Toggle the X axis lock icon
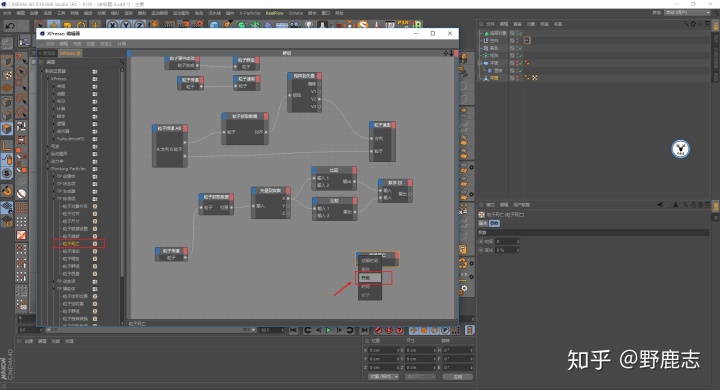Viewport: 720px width, 390px height. [x=112, y=25]
